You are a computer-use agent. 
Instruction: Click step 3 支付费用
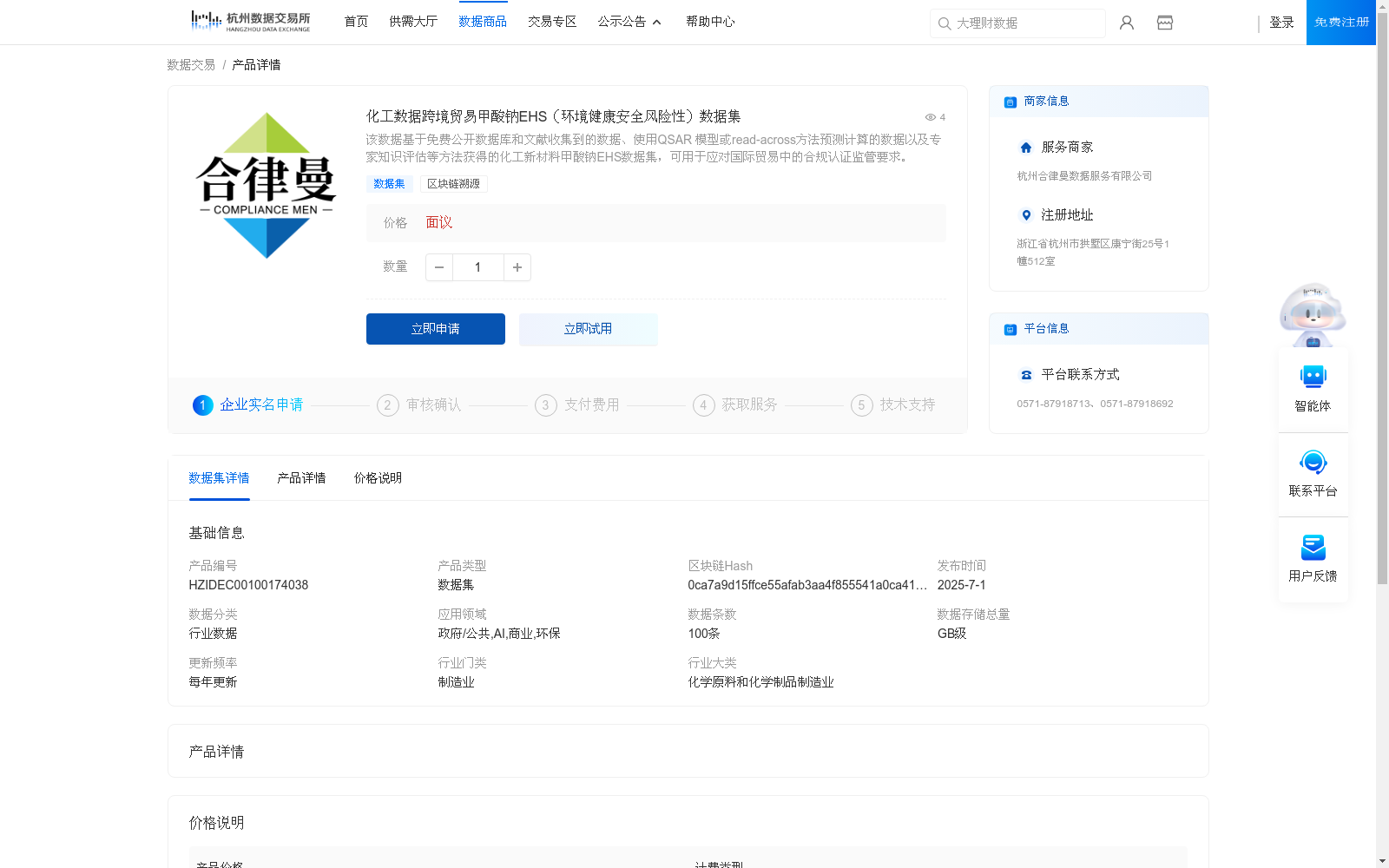[x=577, y=405]
